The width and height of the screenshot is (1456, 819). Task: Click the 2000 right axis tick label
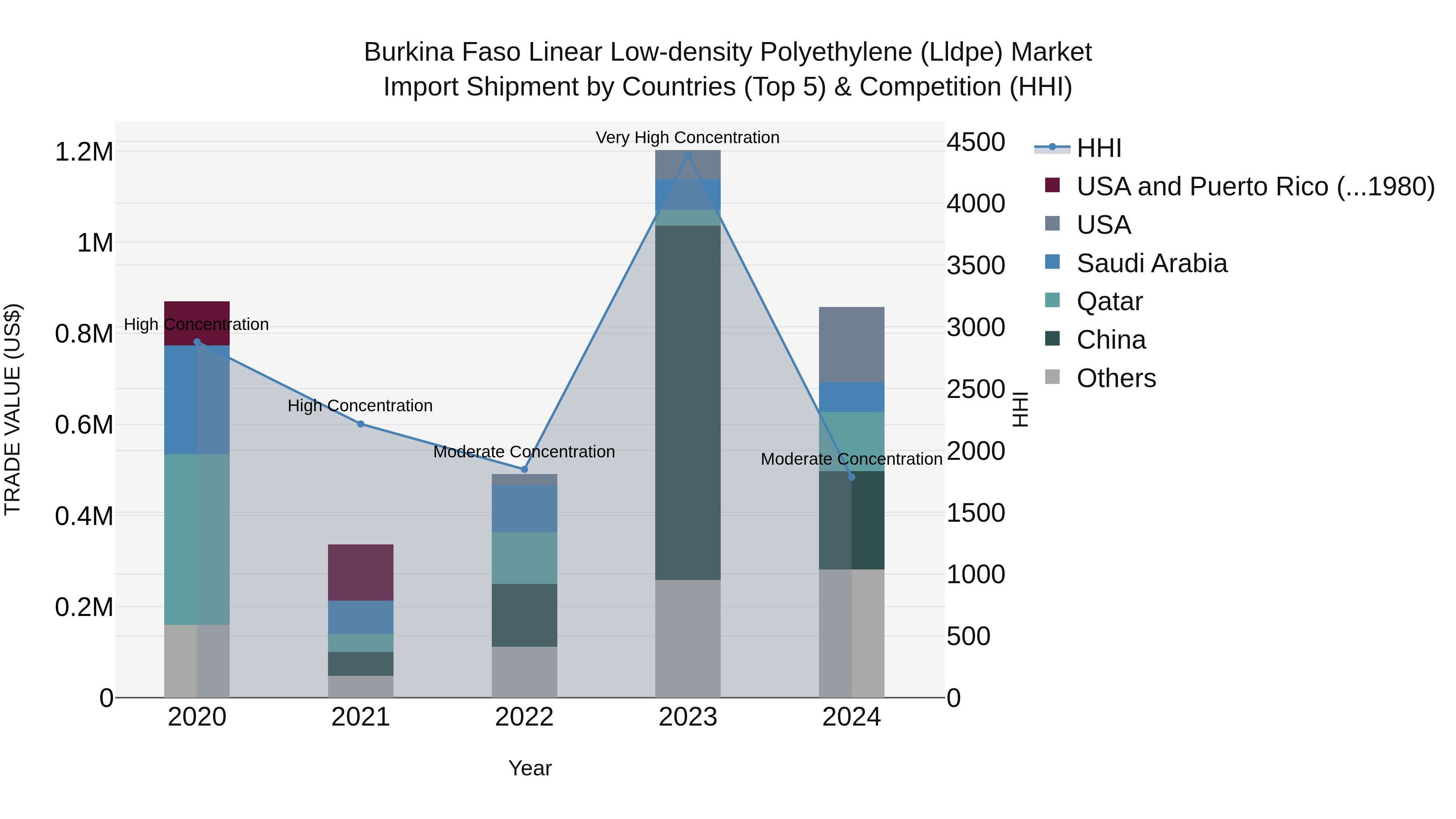tap(976, 451)
